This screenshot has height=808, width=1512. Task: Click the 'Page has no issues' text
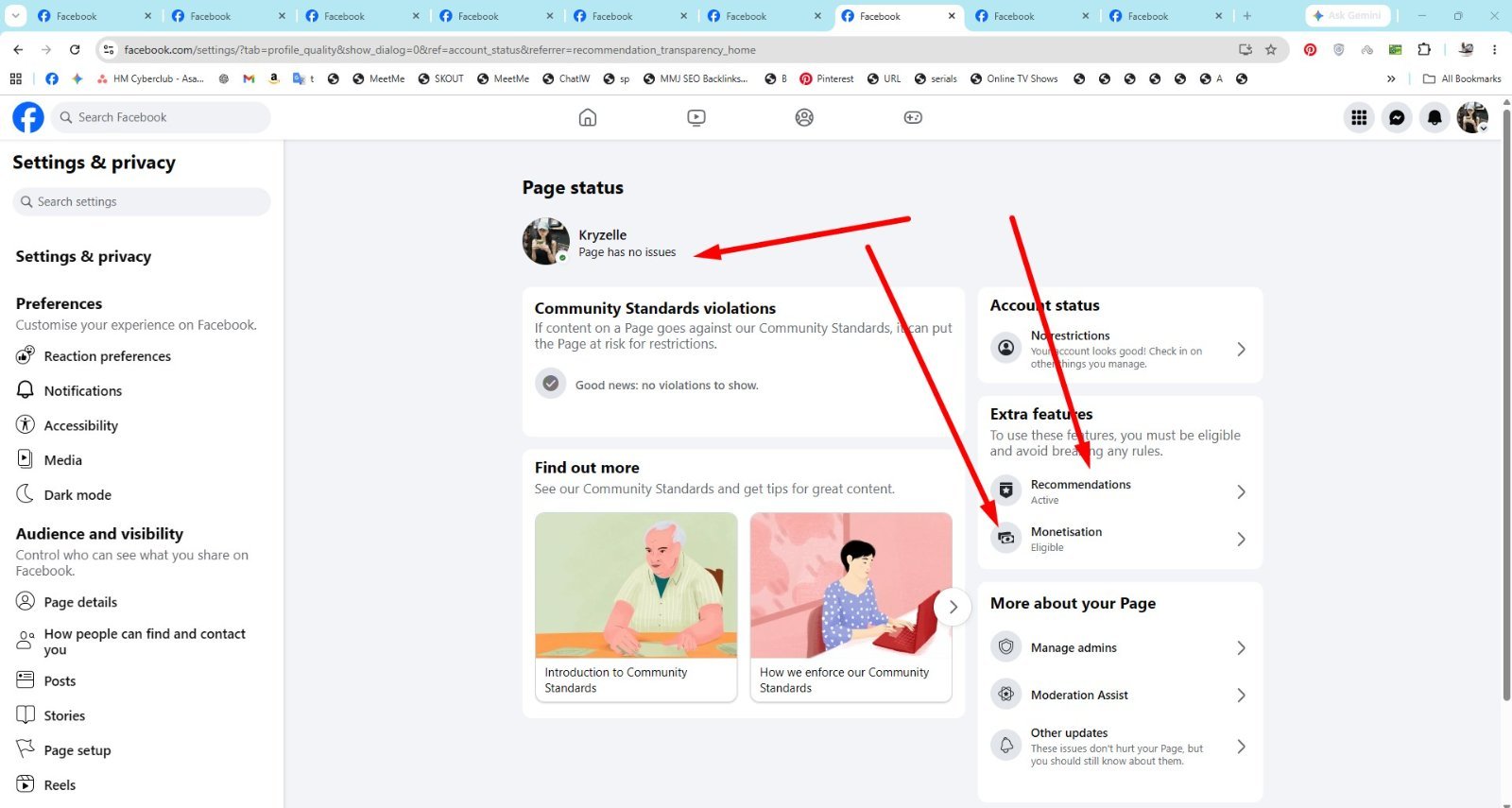[x=627, y=252]
